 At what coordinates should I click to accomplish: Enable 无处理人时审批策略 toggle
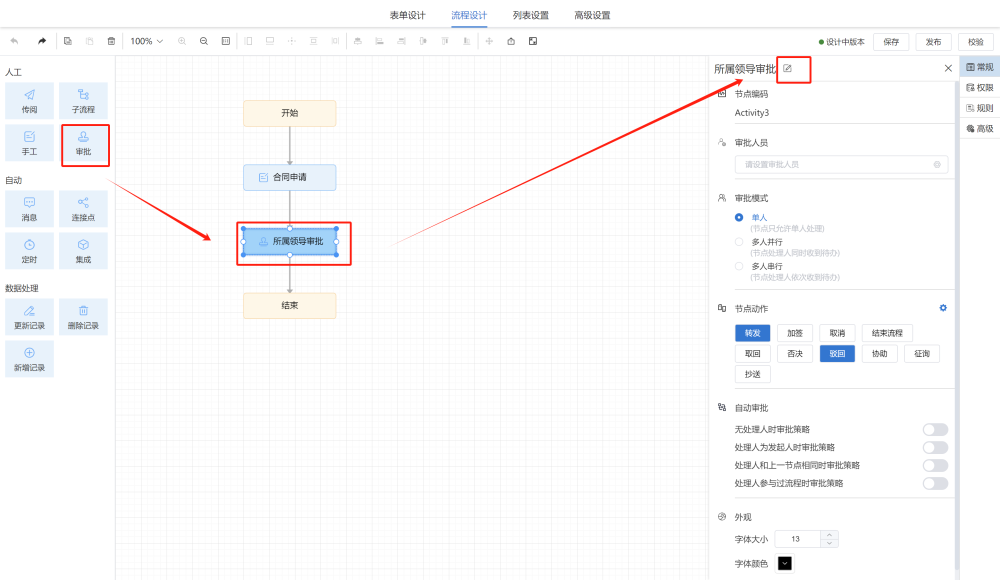[x=935, y=430]
